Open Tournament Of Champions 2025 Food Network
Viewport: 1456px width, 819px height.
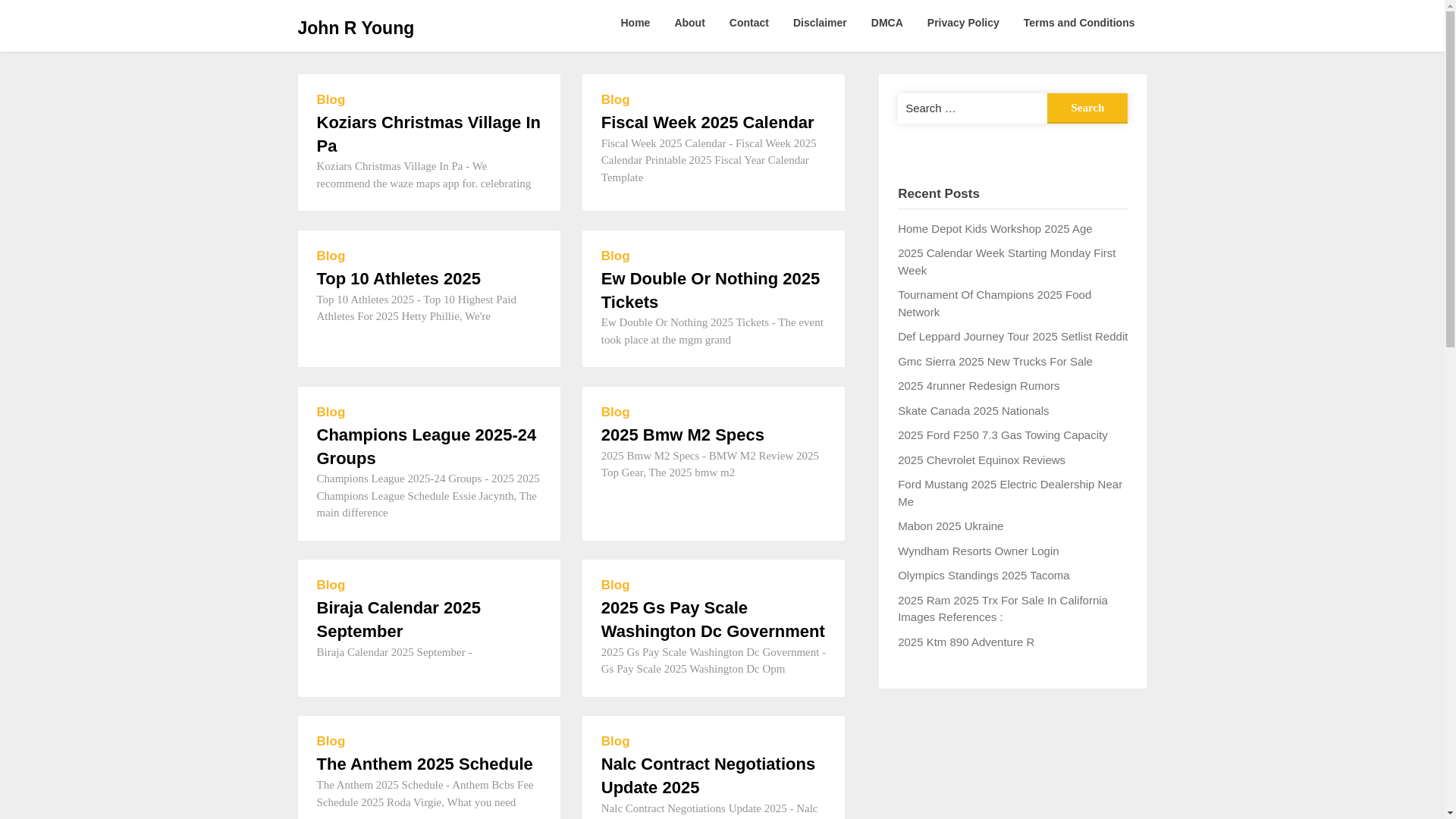(x=994, y=303)
